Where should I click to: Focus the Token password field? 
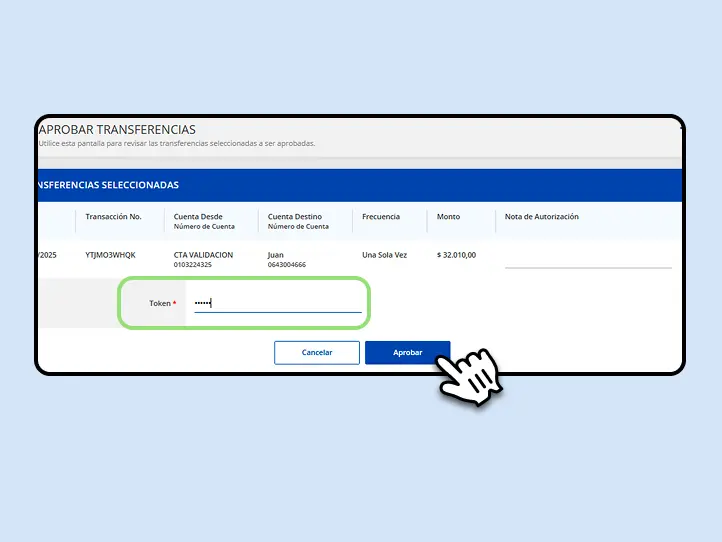pyautogui.click(x=278, y=303)
